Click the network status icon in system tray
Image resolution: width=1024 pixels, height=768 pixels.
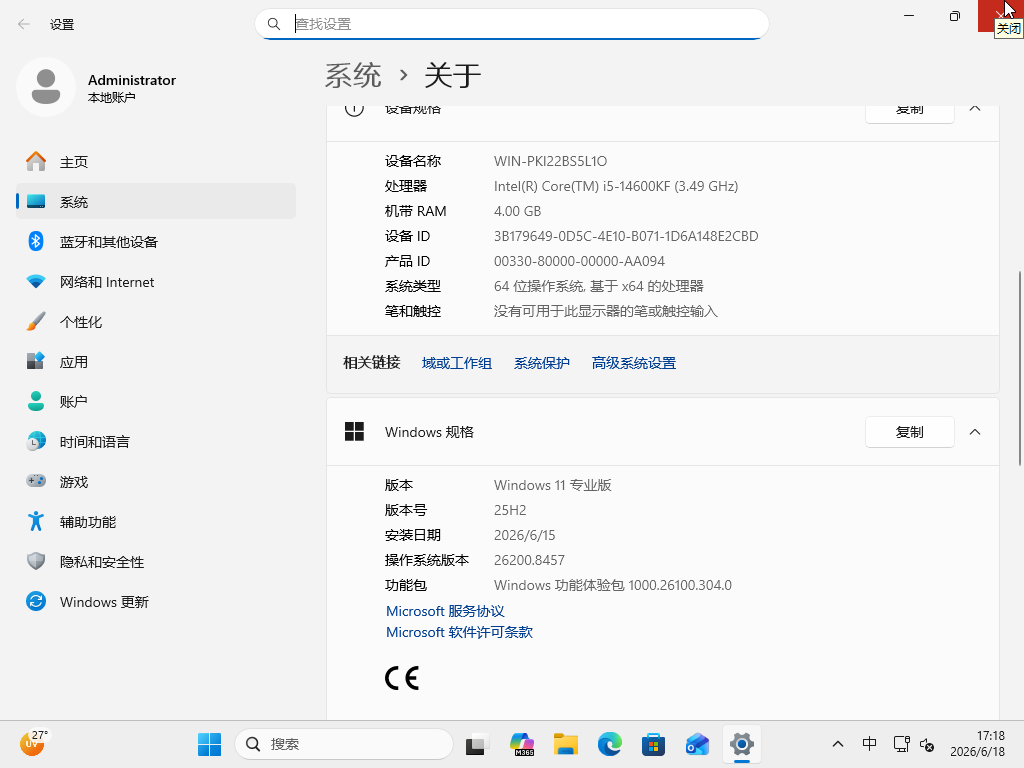(x=902, y=744)
